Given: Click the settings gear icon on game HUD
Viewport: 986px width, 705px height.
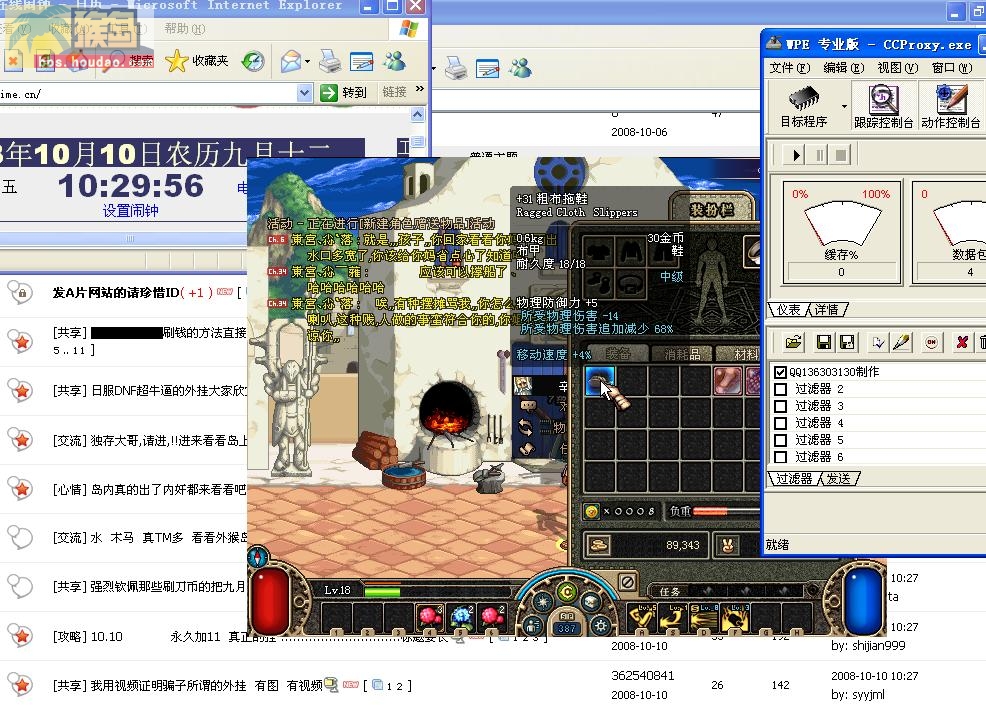Looking at the screenshot, I should pos(601,626).
